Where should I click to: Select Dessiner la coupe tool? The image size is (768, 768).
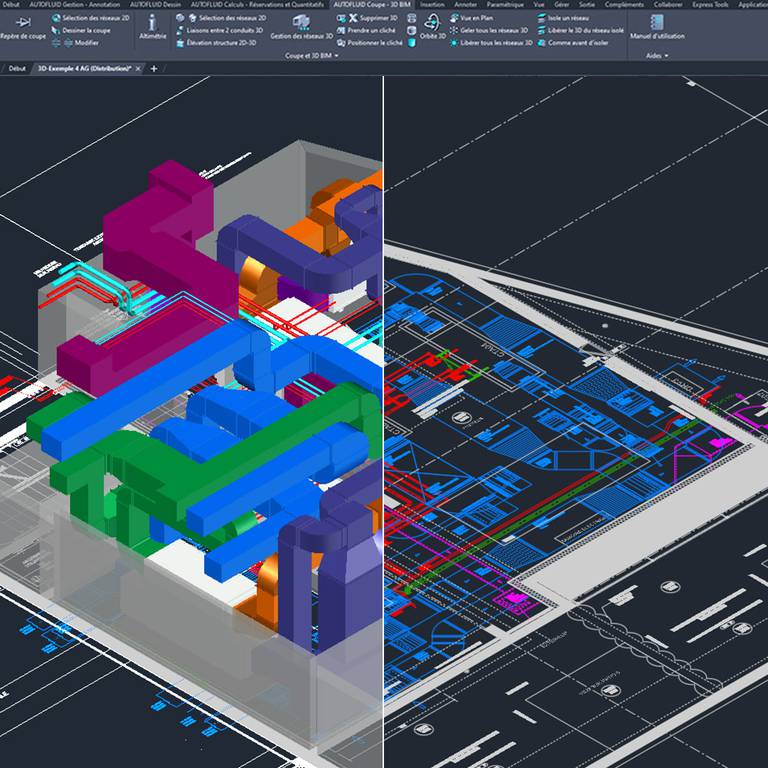pos(85,30)
